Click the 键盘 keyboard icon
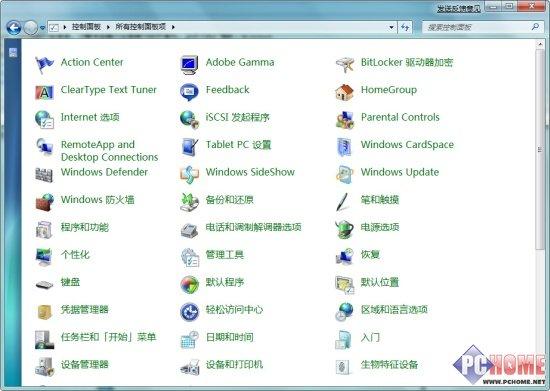 tap(44, 284)
